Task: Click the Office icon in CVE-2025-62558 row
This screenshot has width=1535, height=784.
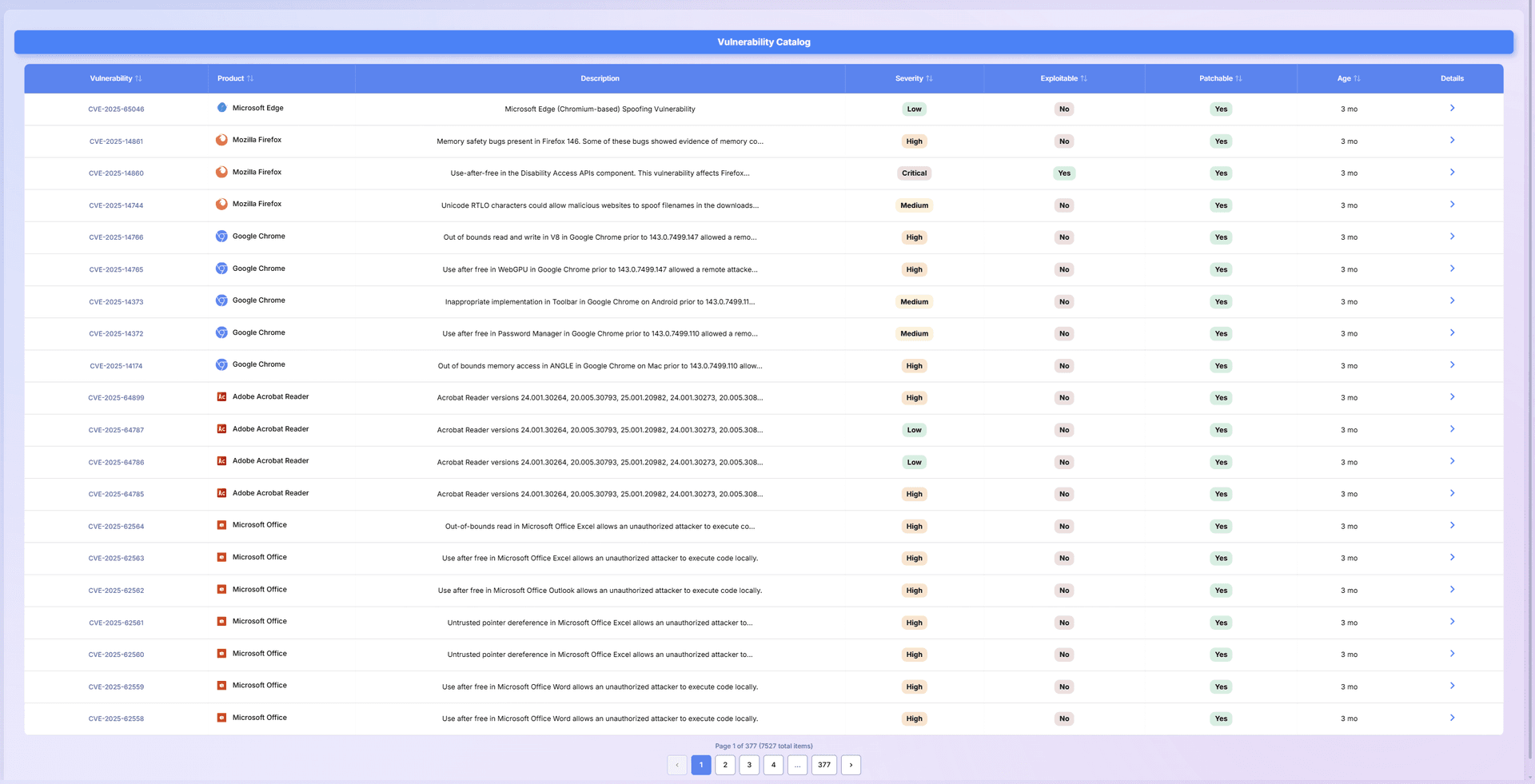Action: pos(221,718)
